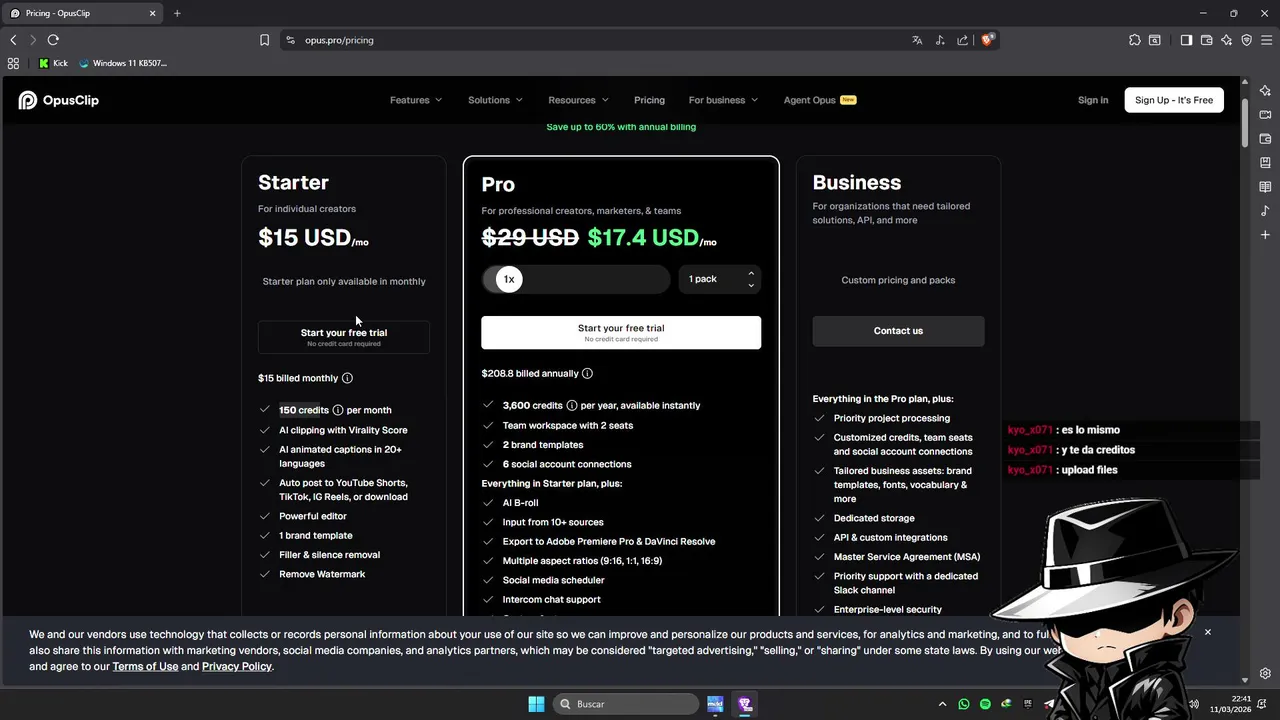Click the music note icon in address bar

[x=940, y=40]
